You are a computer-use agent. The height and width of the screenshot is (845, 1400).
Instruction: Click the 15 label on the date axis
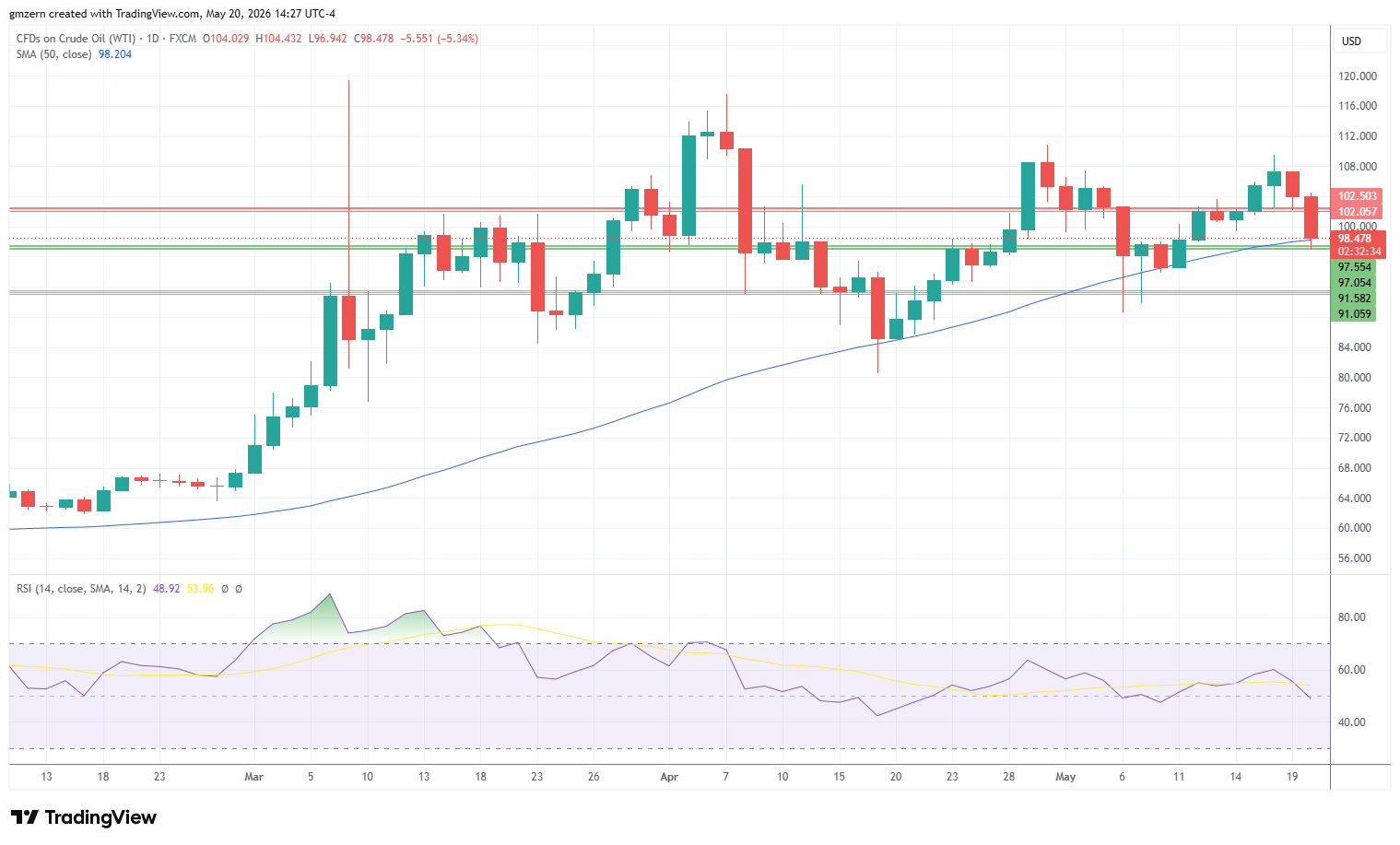click(x=839, y=777)
